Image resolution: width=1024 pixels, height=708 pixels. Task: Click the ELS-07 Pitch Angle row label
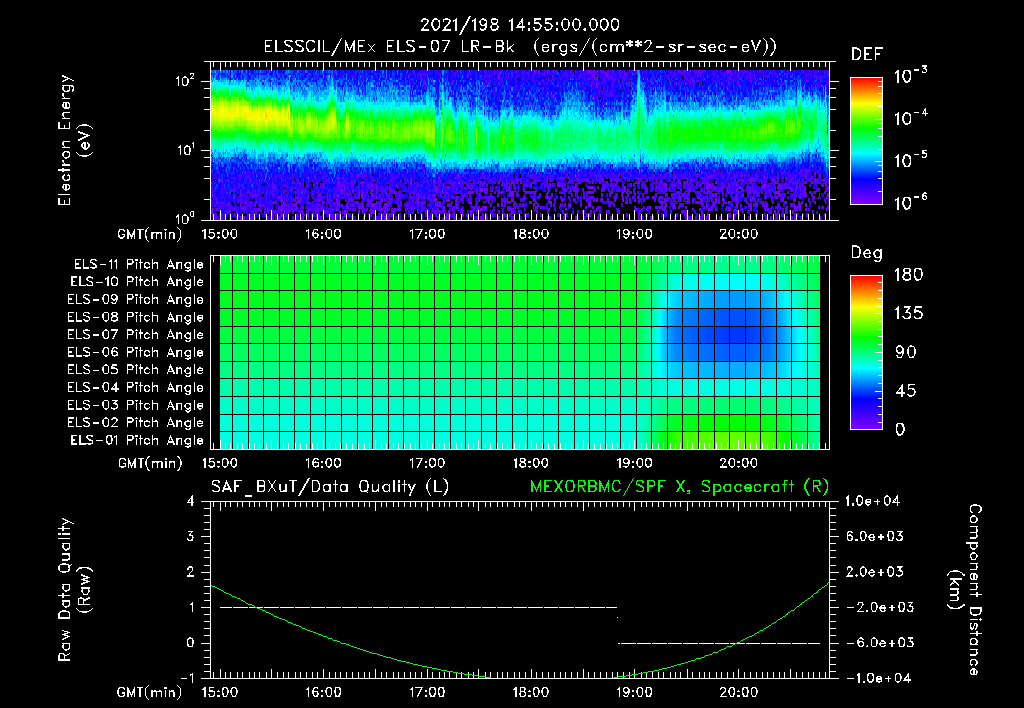pos(136,334)
